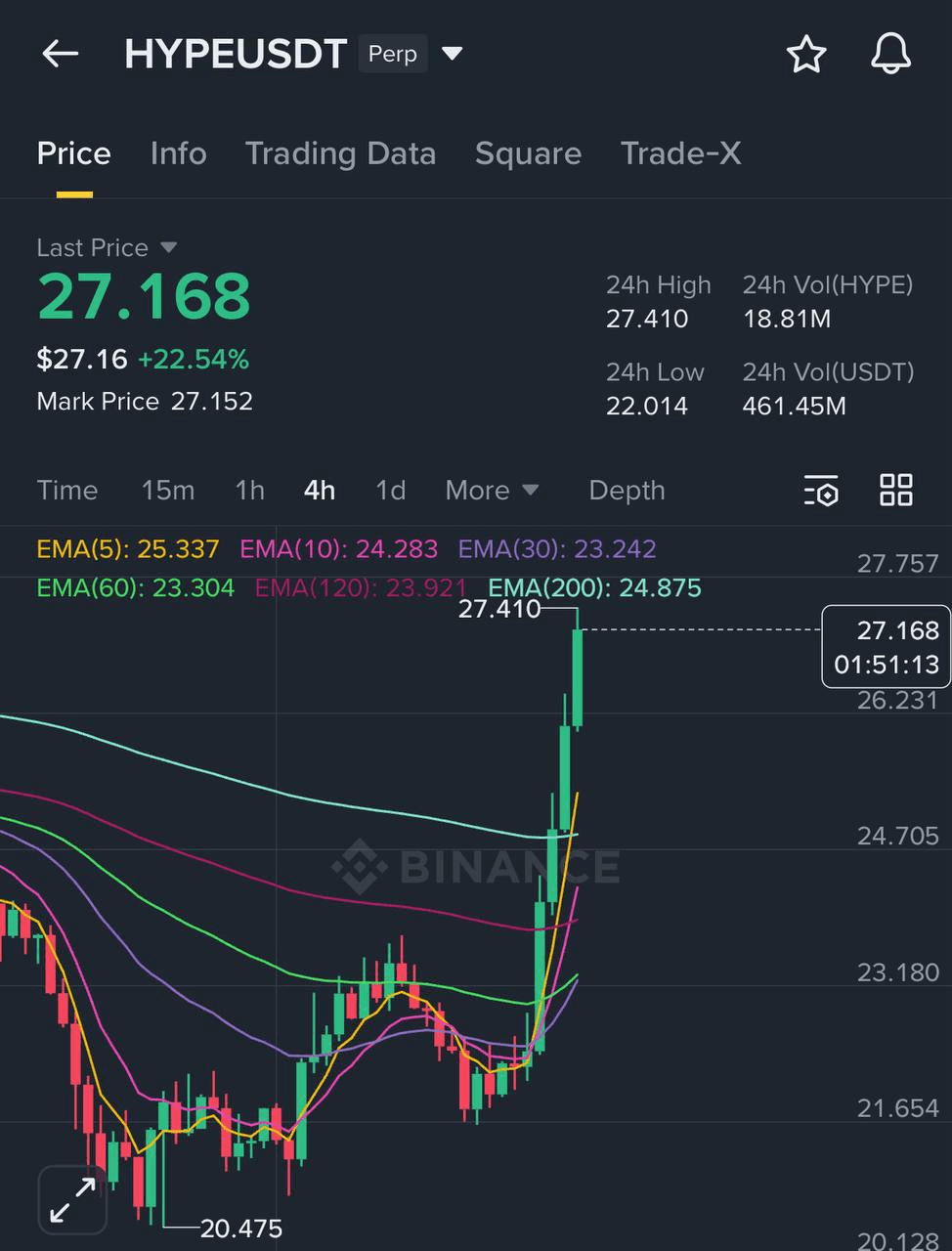Toggle the EMA(5) indicator label
Screen dimensions: 952x1251
pos(127,549)
